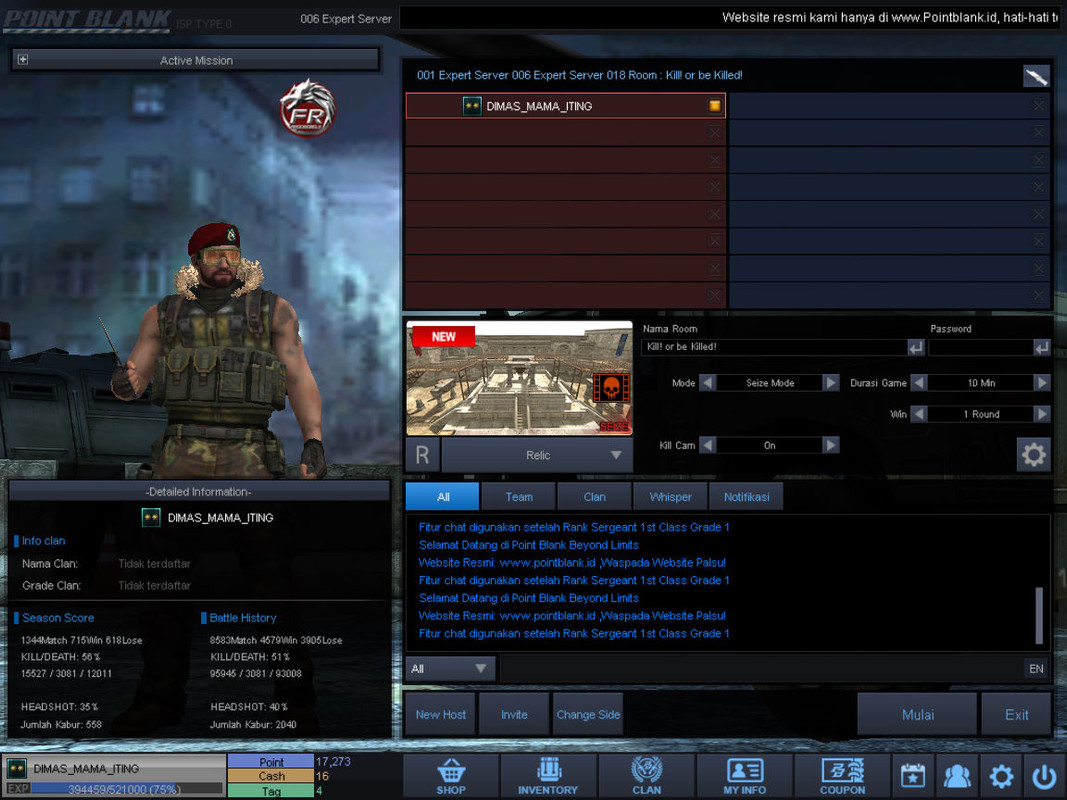This screenshot has height=800, width=1067.
Task: Close the second red team slot
Action: [x=715, y=133]
